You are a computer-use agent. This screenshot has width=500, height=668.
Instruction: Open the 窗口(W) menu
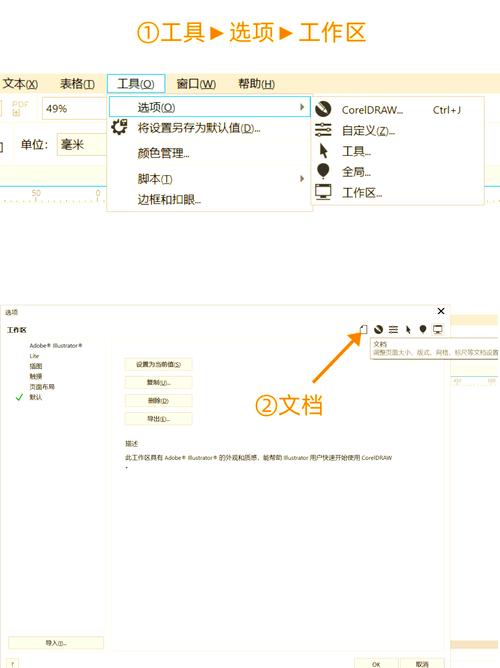click(x=196, y=84)
